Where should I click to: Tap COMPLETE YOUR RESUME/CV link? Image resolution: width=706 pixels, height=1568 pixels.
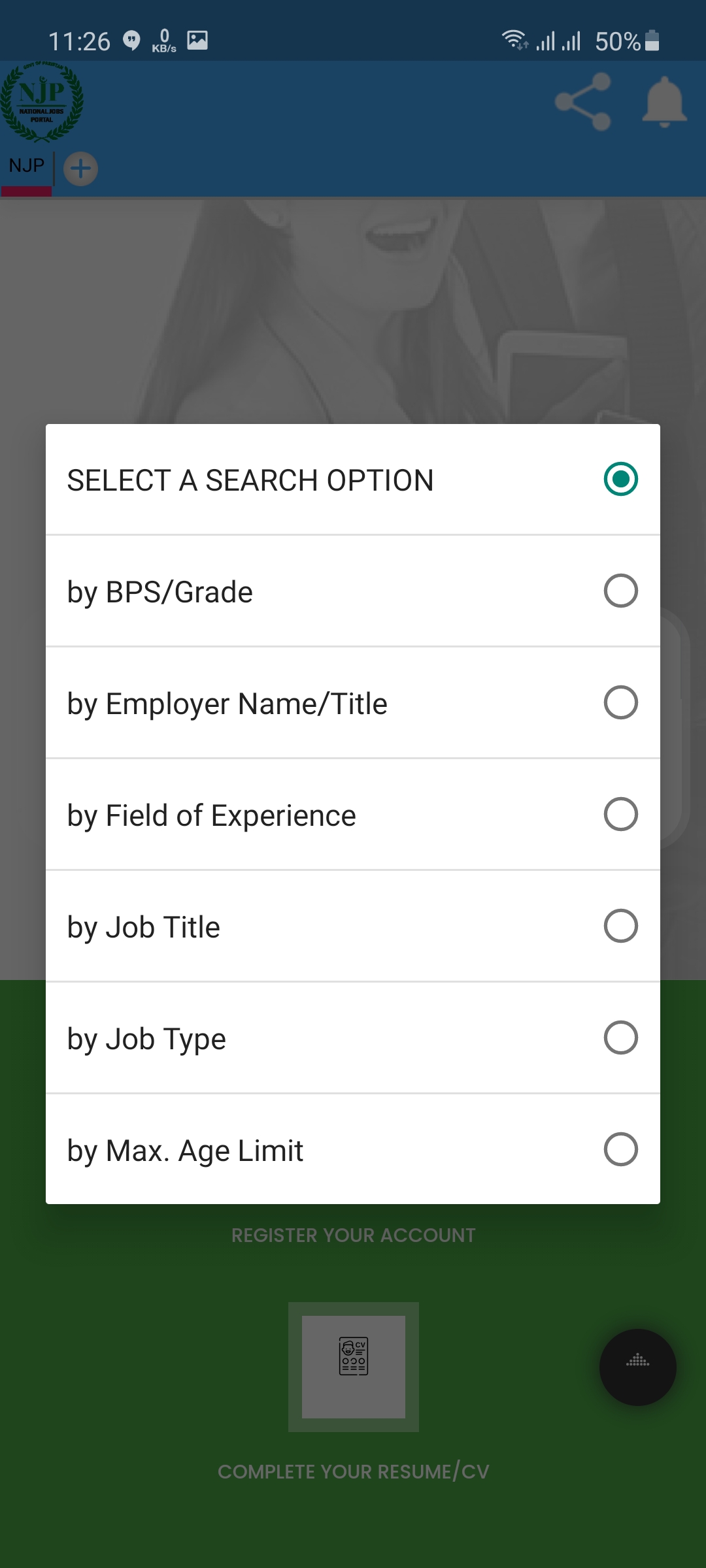pos(353,1471)
